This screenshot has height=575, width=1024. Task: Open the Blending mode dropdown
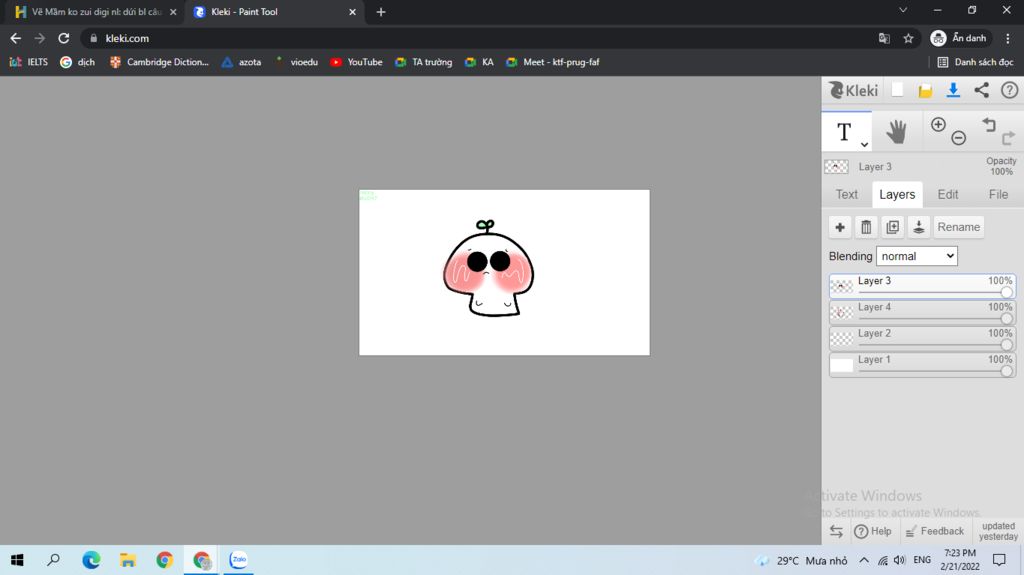pos(917,256)
